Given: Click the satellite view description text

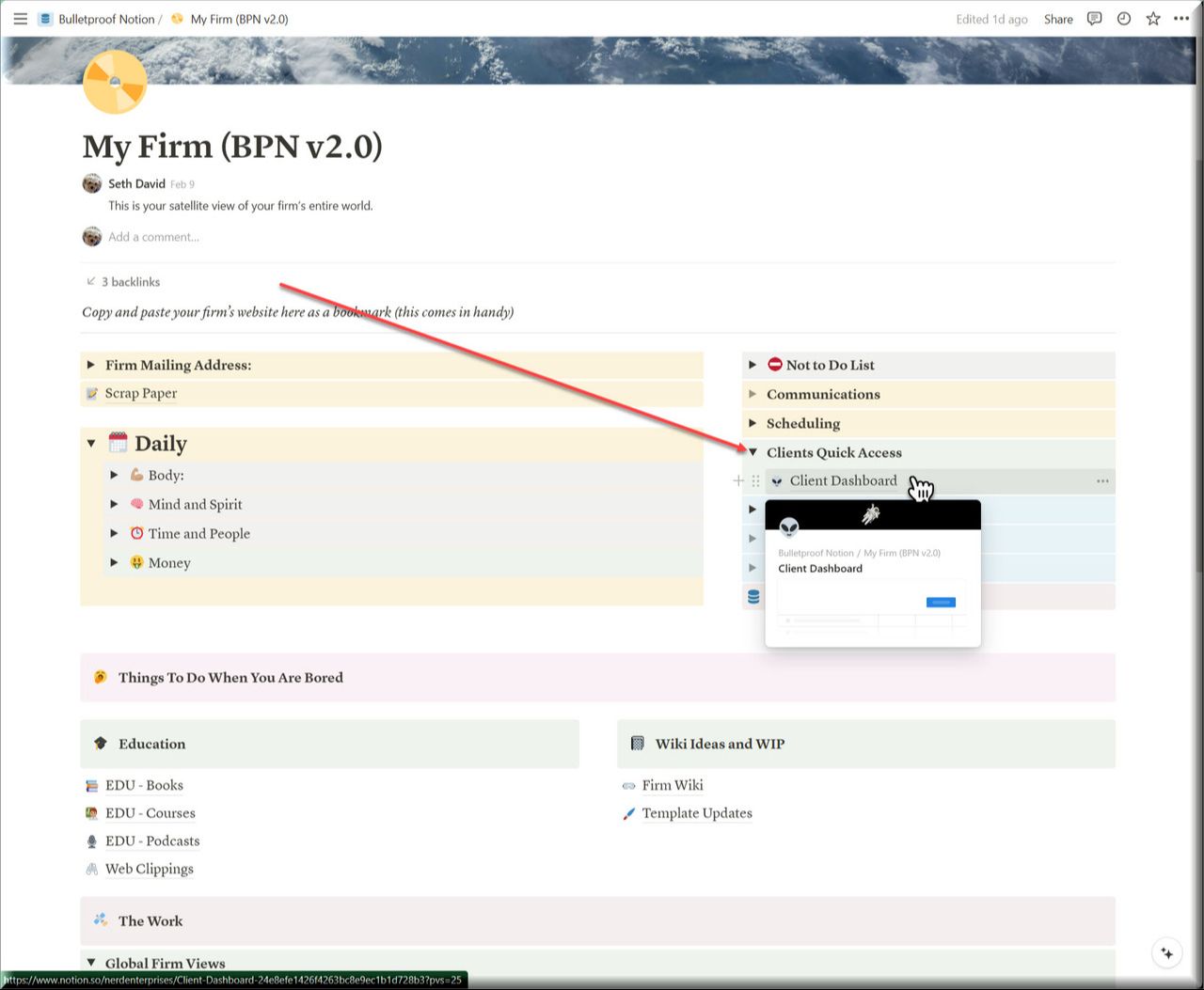Looking at the screenshot, I should [x=241, y=206].
